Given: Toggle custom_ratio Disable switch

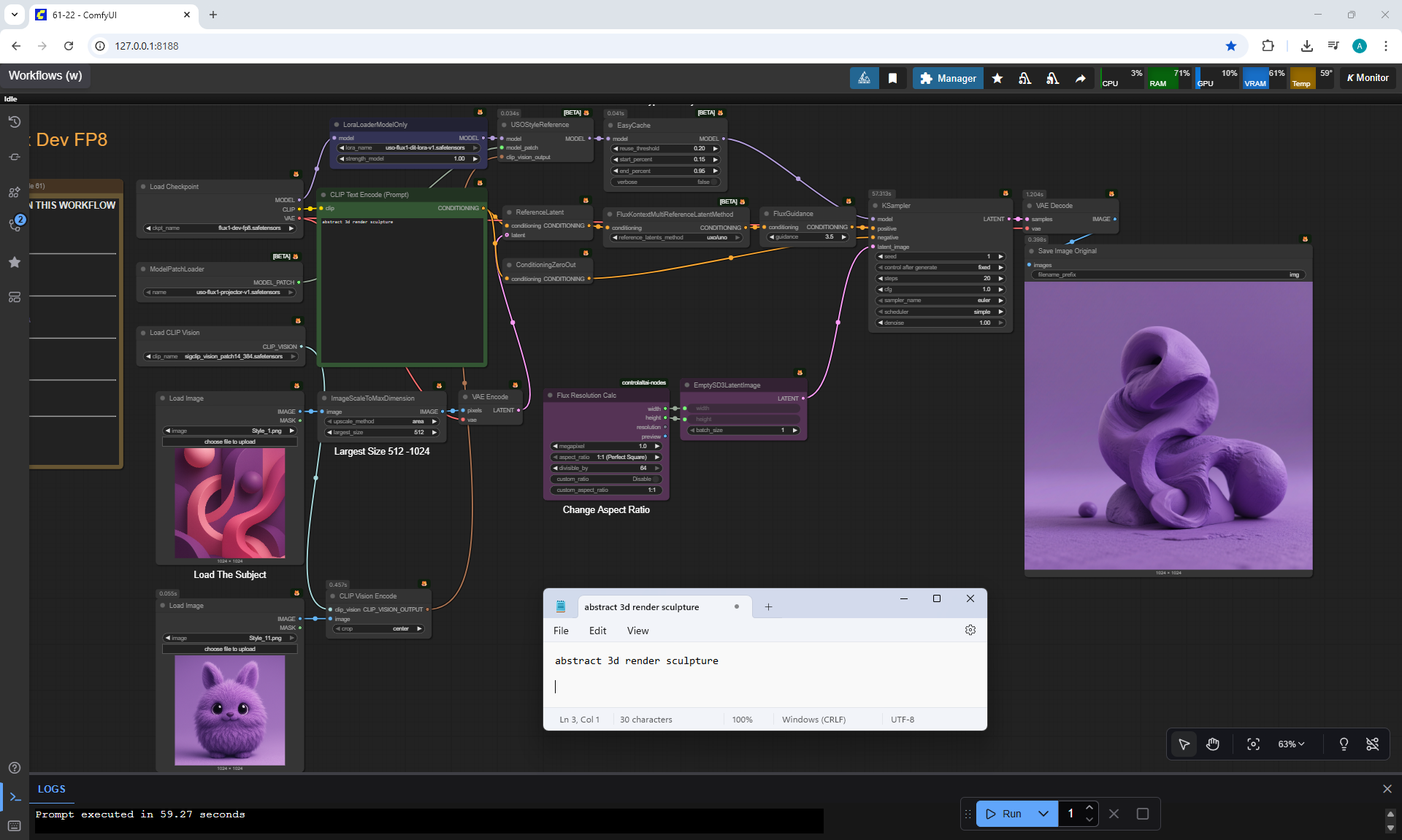Looking at the screenshot, I should coord(655,479).
